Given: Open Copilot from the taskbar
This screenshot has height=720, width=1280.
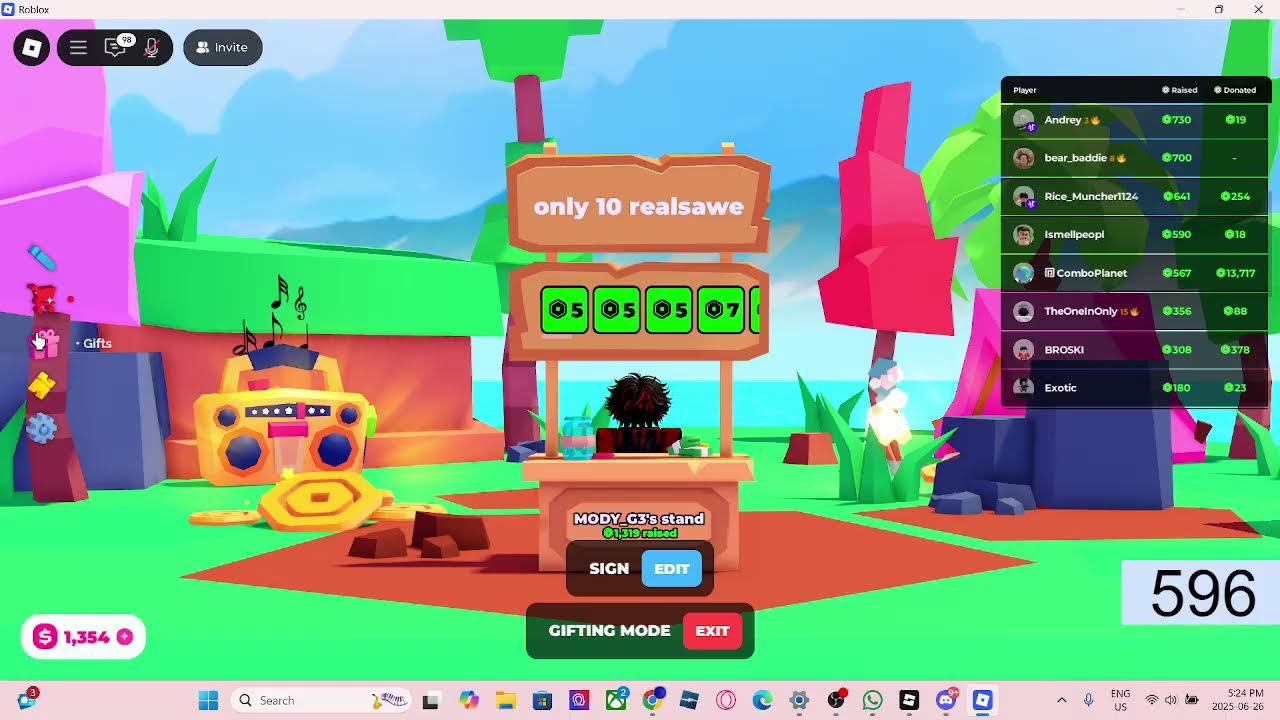Looking at the screenshot, I should (x=468, y=700).
